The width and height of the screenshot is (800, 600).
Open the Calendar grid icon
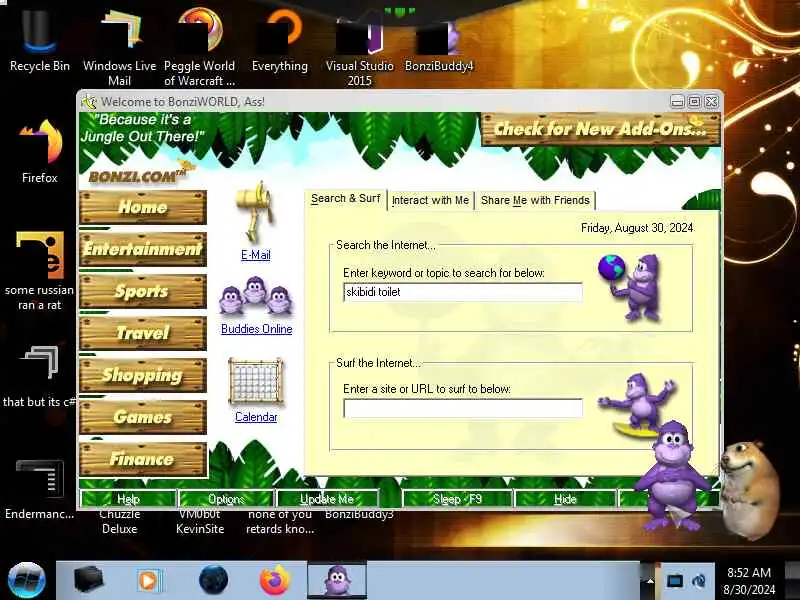click(256, 381)
